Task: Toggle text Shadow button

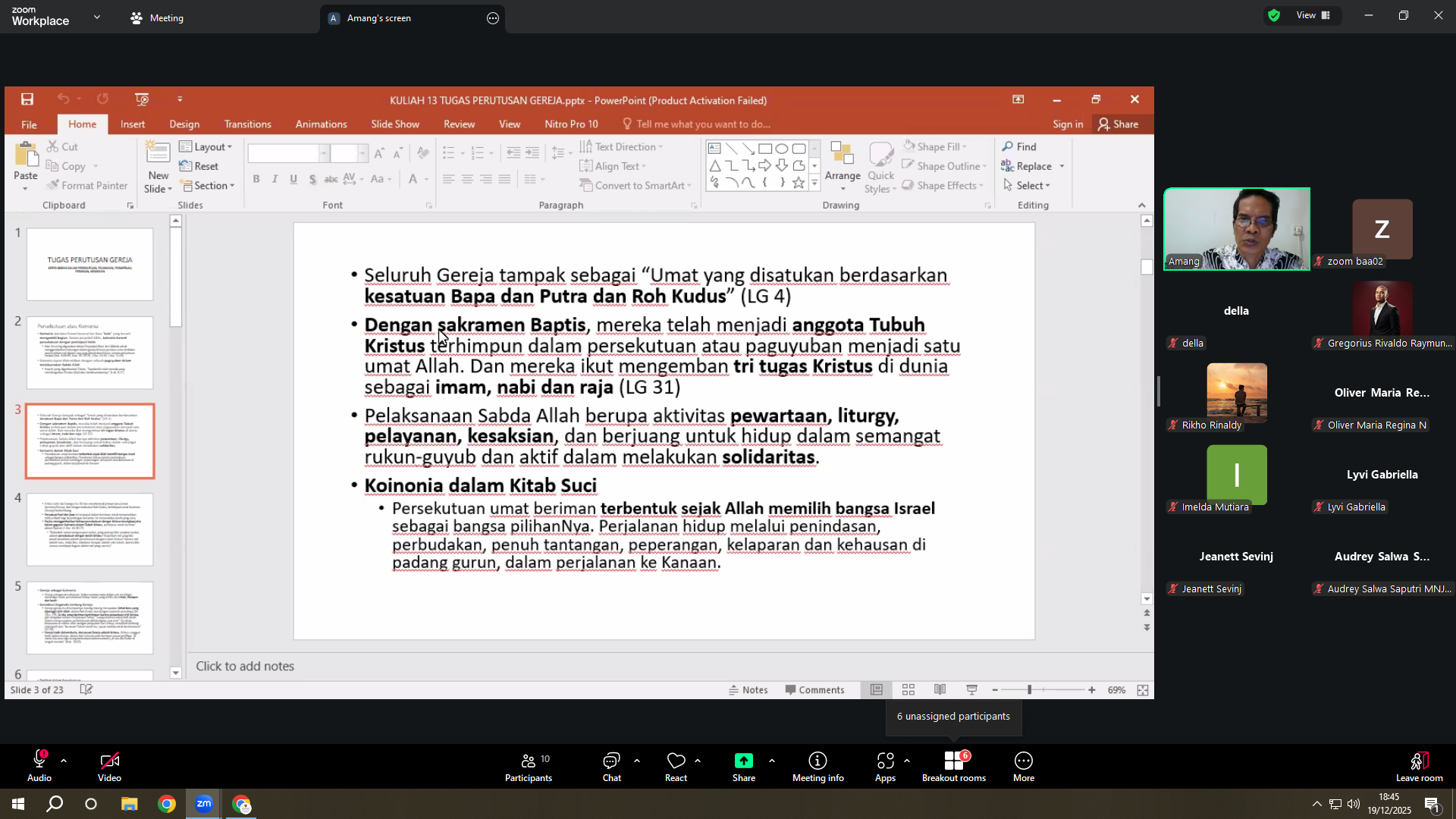Action: (312, 179)
